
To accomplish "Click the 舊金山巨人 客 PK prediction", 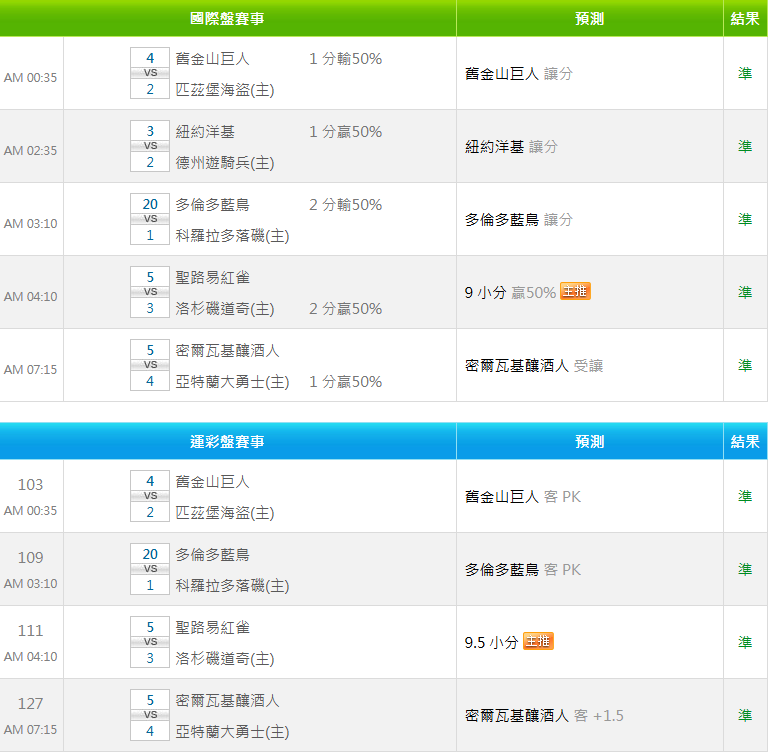I will point(523,496).
